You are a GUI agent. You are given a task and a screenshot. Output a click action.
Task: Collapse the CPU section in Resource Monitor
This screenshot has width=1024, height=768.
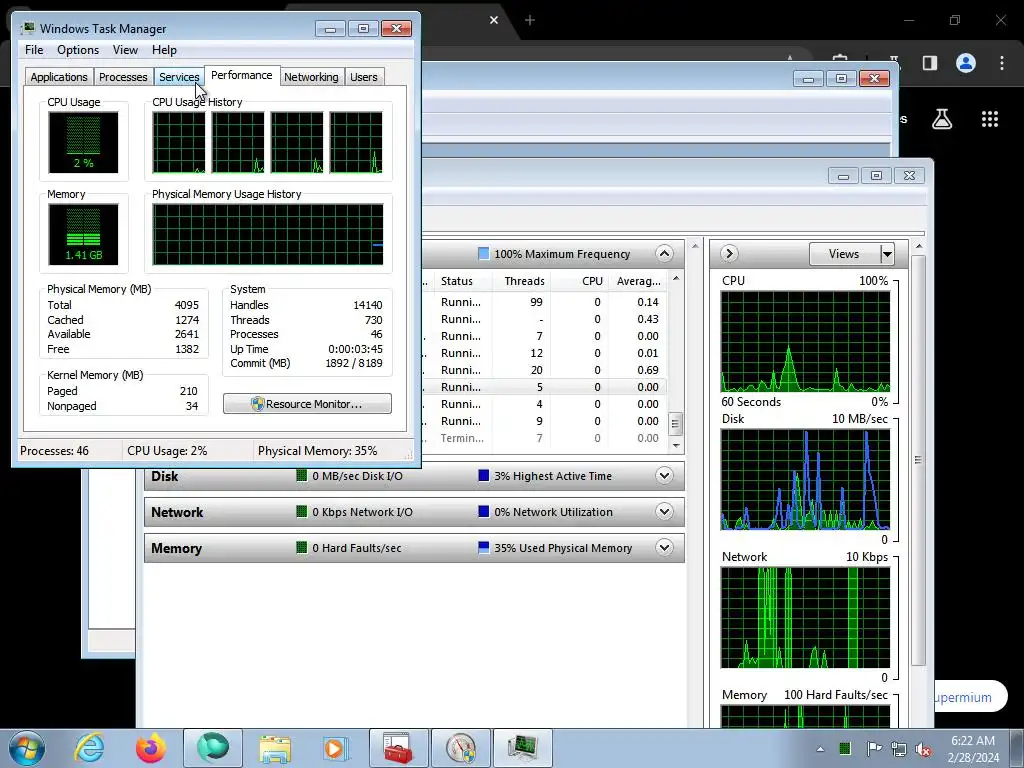[x=664, y=253]
